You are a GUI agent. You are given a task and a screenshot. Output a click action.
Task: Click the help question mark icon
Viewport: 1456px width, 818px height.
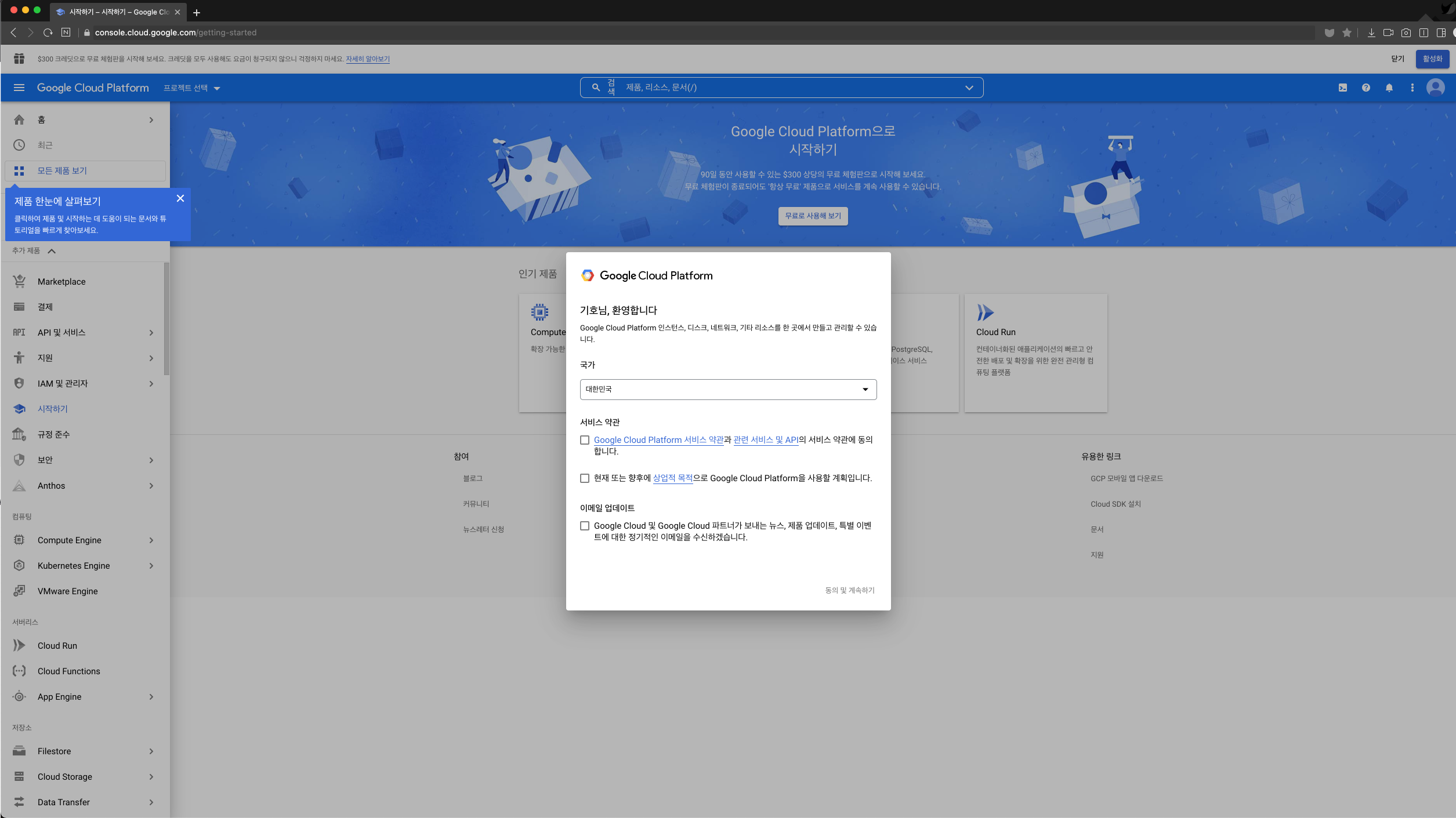tap(1366, 88)
